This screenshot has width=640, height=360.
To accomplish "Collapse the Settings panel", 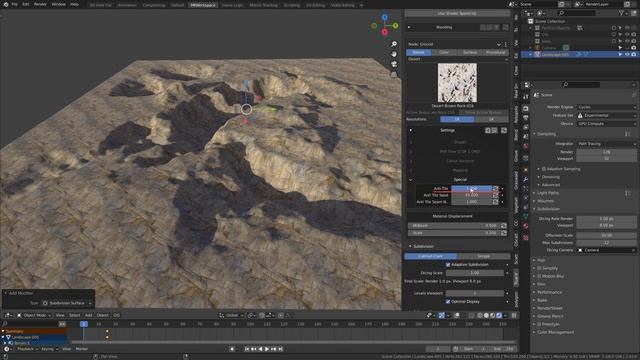I will tap(411, 130).
